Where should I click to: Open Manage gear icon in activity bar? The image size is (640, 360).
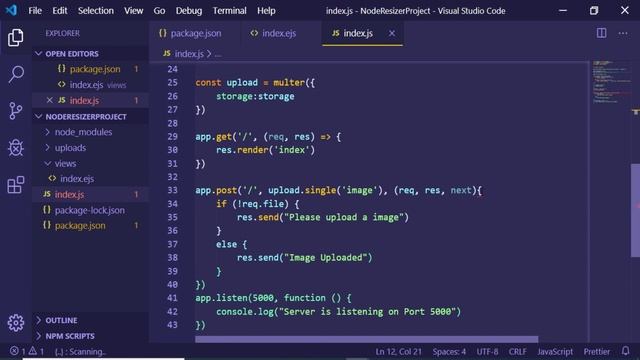click(x=16, y=322)
